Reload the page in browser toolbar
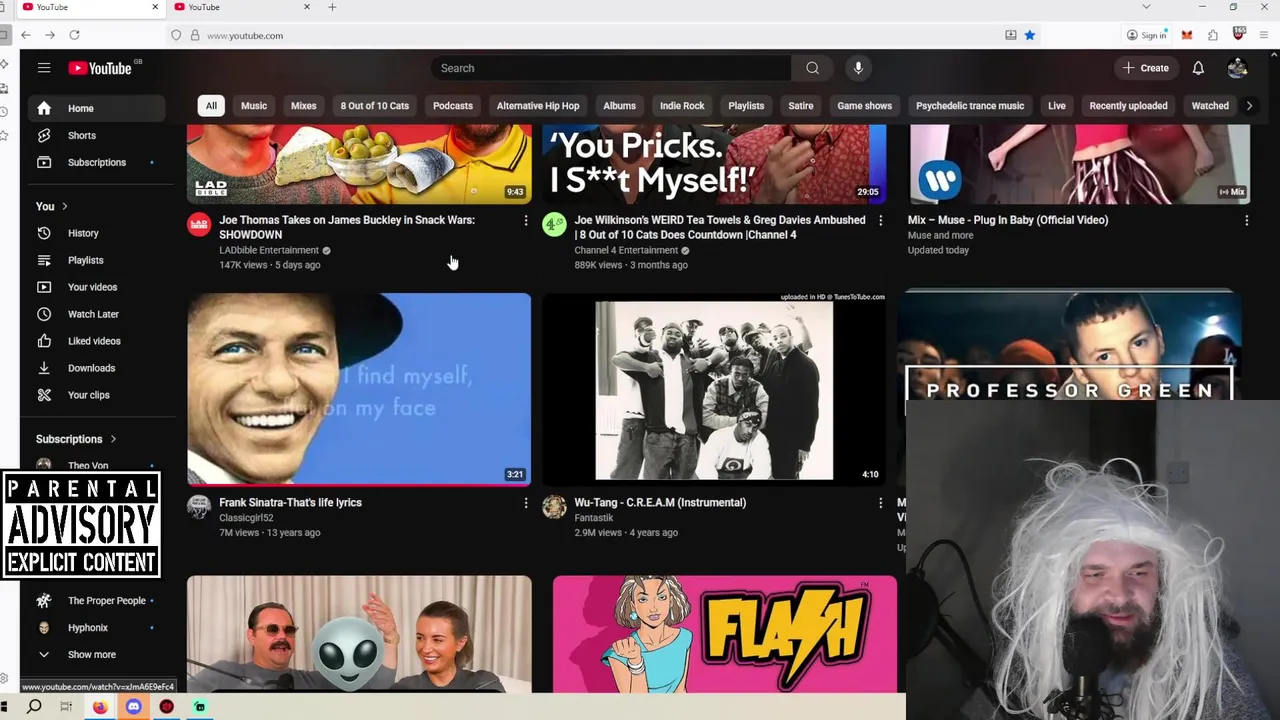1280x720 pixels. tap(74, 35)
